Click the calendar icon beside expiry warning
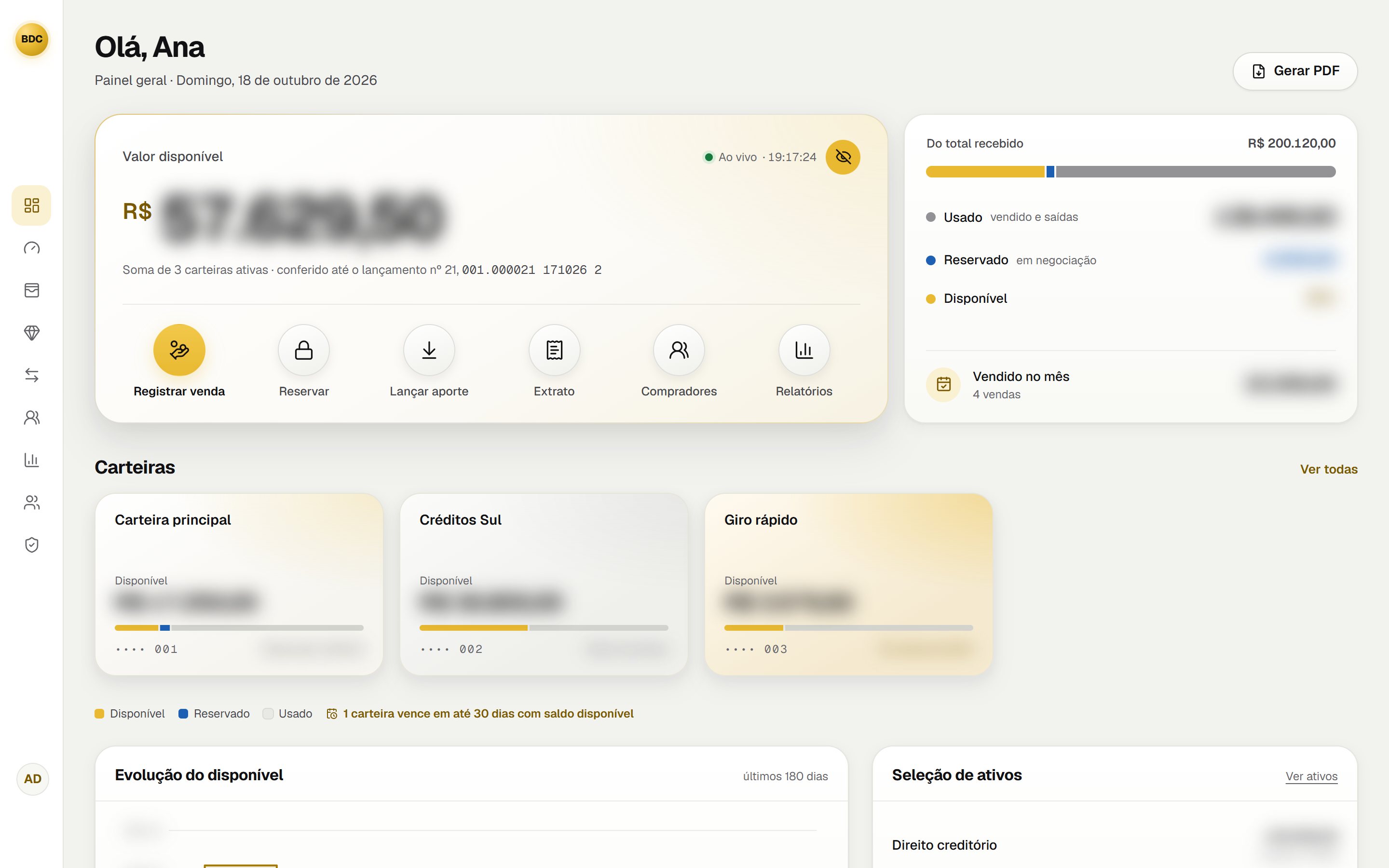The image size is (1389, 868). pyautogui.click(x=332, y=714)
